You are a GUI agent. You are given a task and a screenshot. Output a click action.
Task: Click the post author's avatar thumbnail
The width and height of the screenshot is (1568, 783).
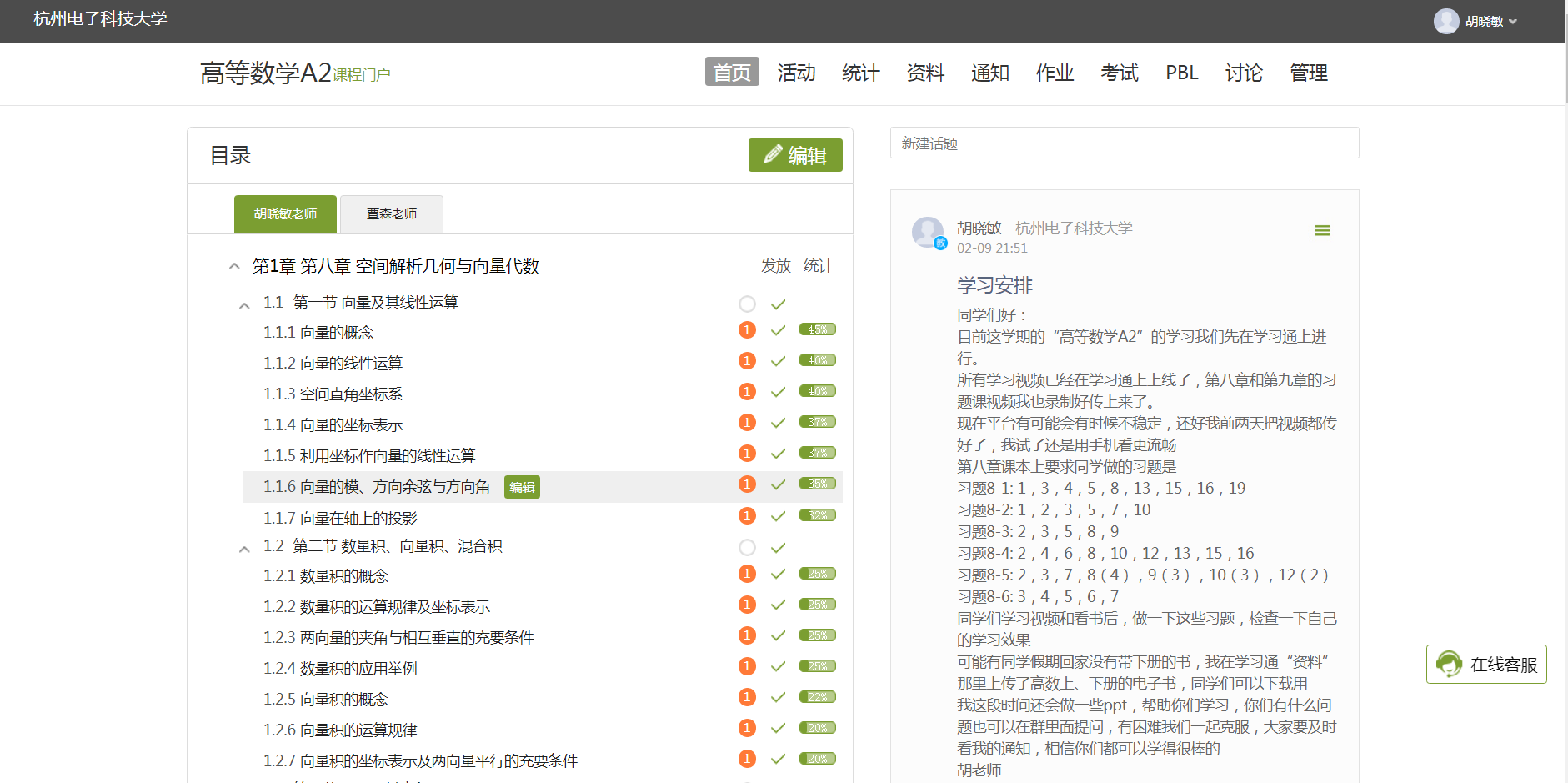pos(928,232)
